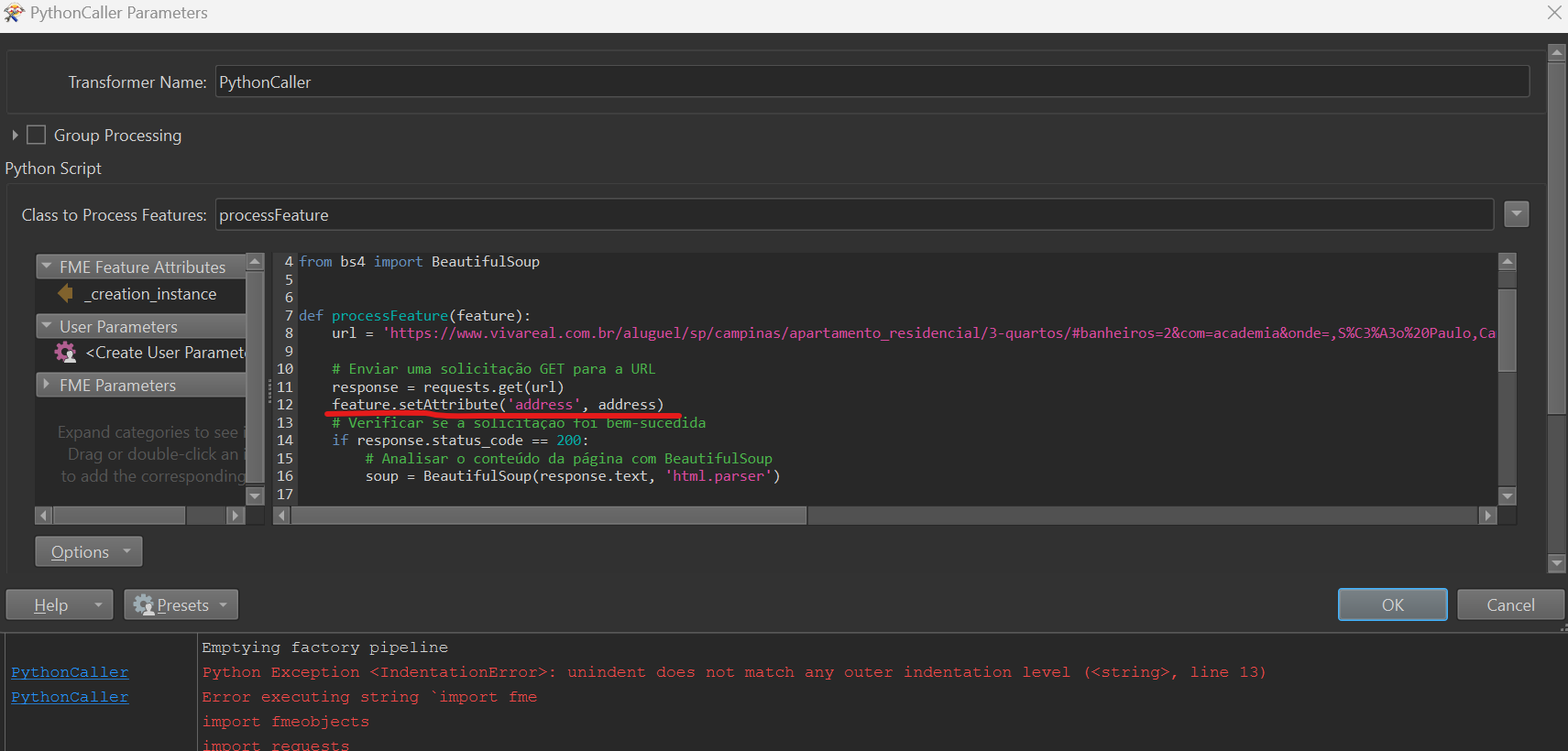Viewport: 1568px width, 751px height.
Task: Click the 'import fmeobjects' log line
Action: 285,722
